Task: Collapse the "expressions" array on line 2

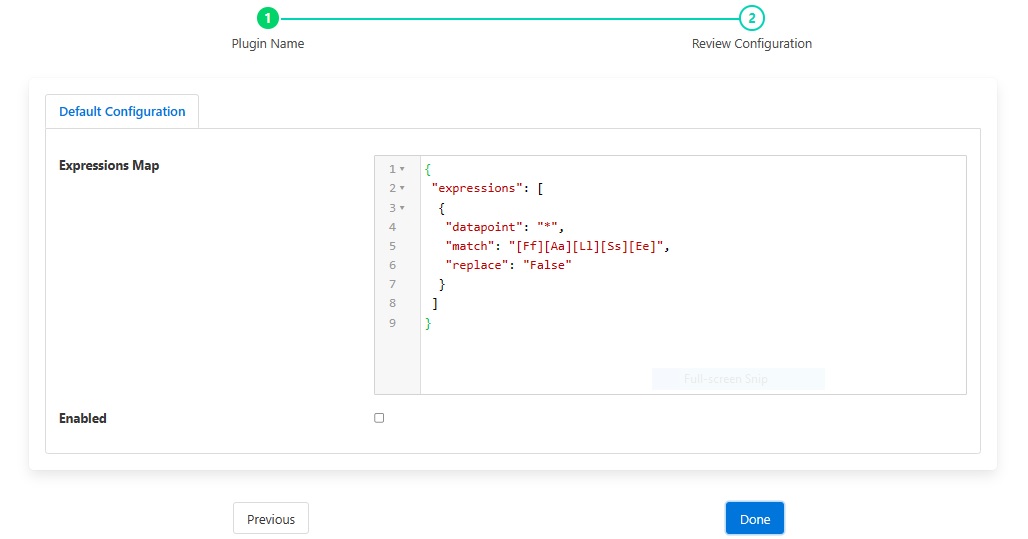Action: click(x=402, y=188)
